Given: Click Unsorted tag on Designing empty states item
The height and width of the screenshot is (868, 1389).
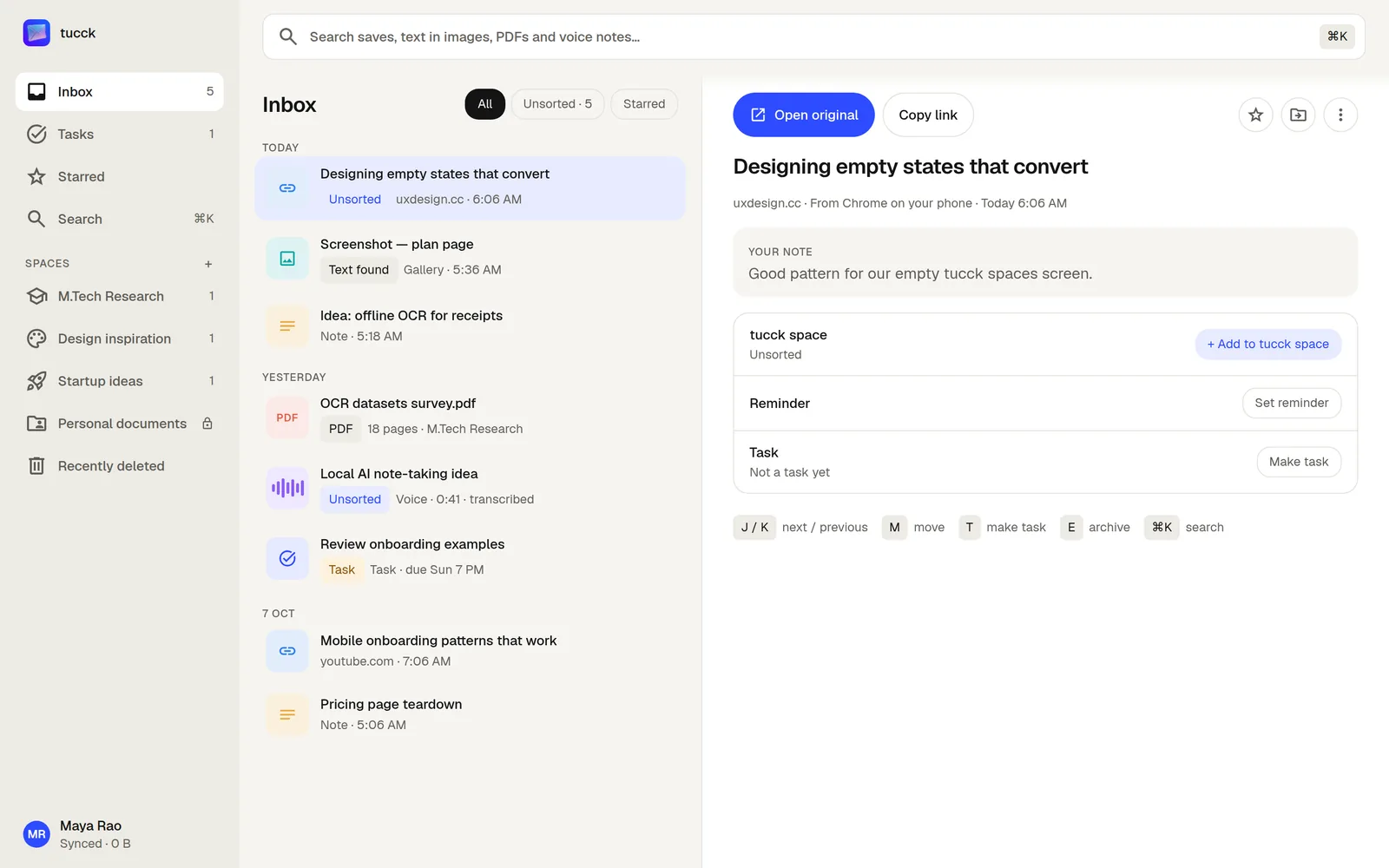Looking at the screenshot, I should pyautogui.click(x=355, y=200).
